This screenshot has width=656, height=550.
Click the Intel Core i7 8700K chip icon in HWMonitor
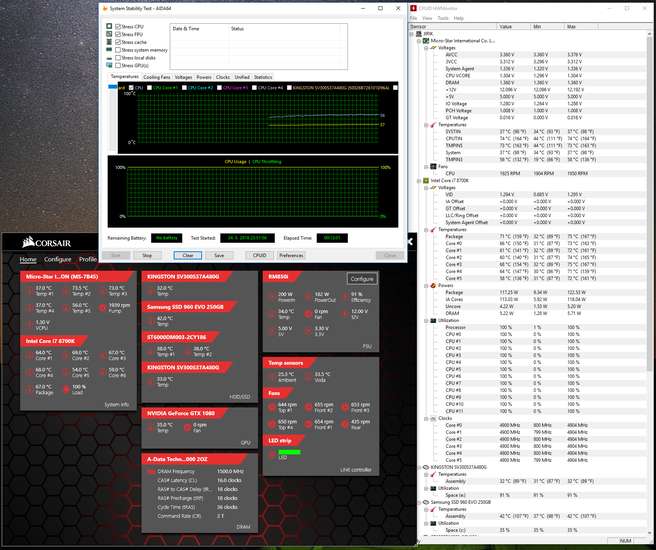point(426,181)
